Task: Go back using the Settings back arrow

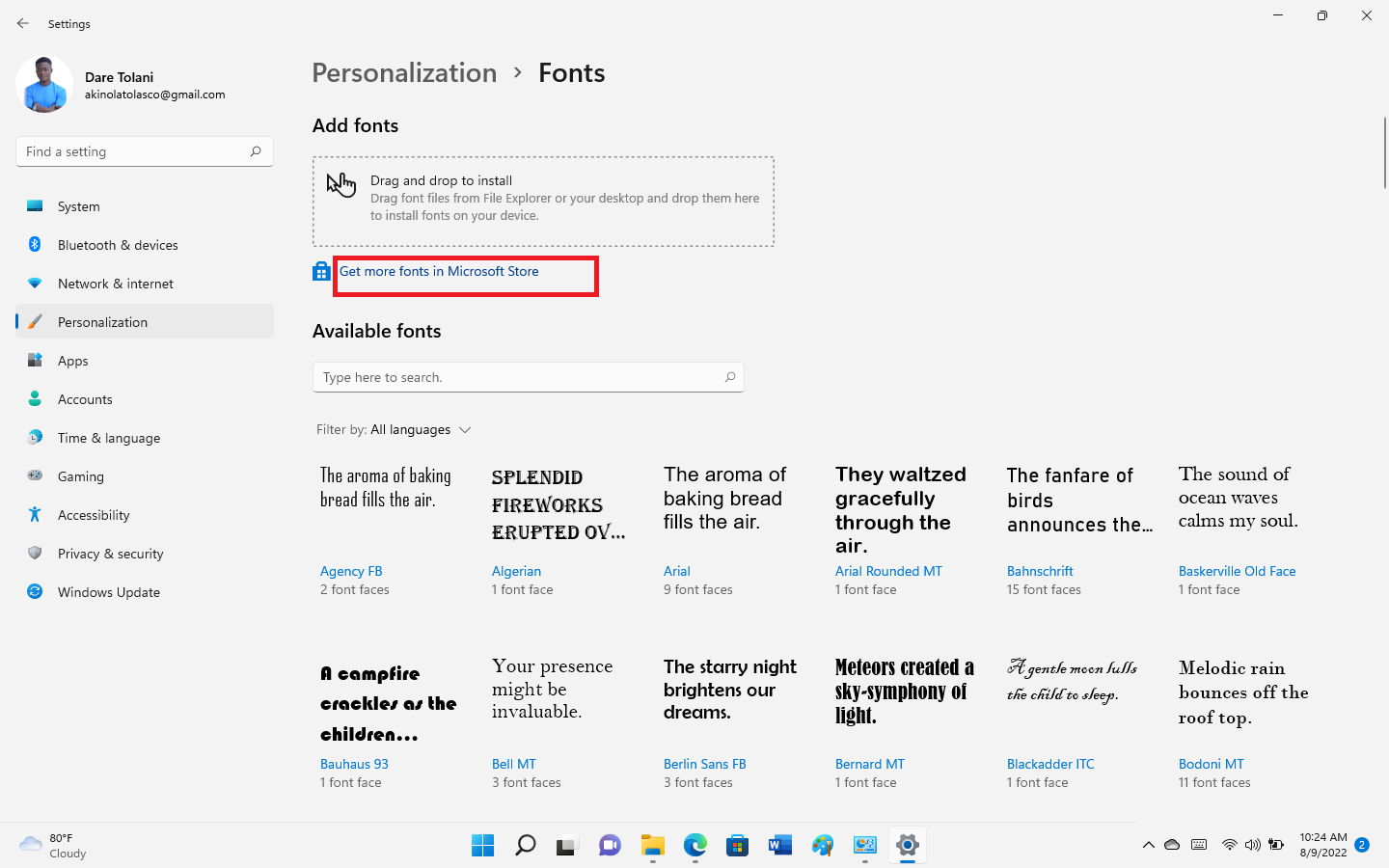Action: (23, 23)
